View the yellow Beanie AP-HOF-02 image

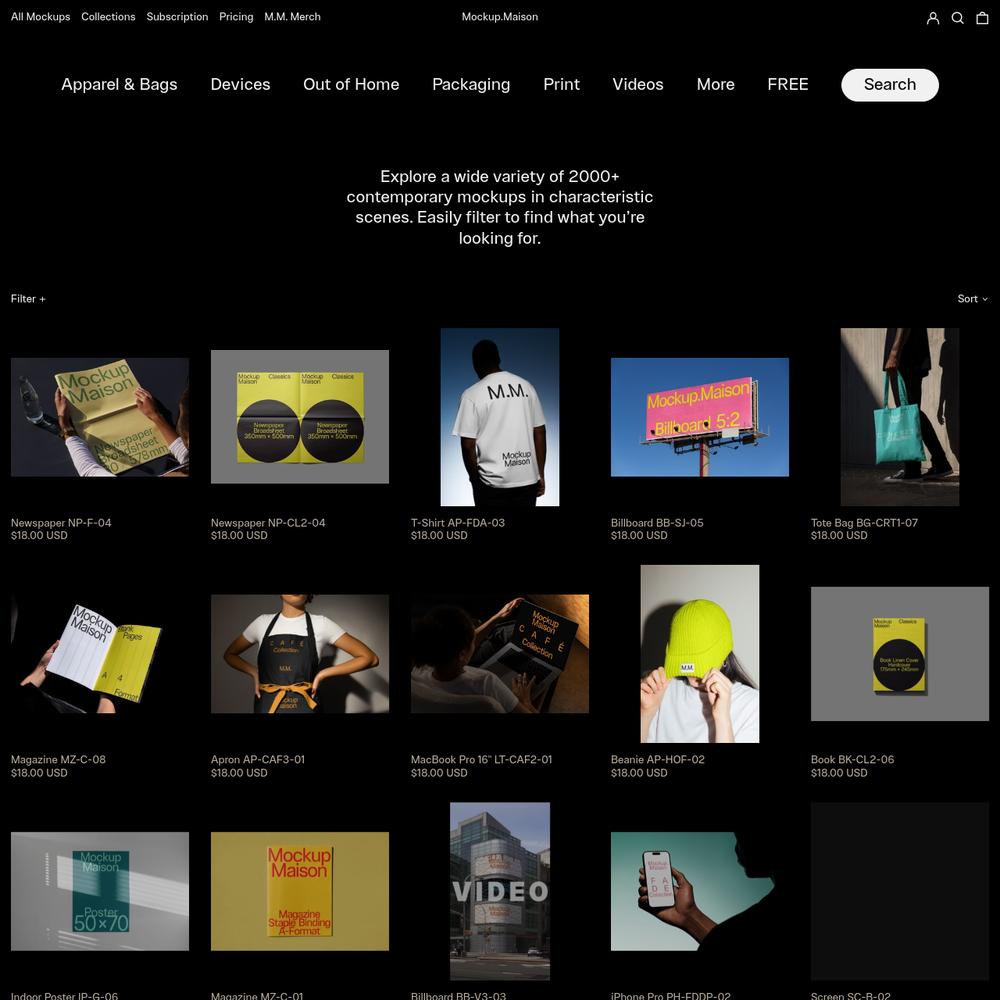click(700, 654)
